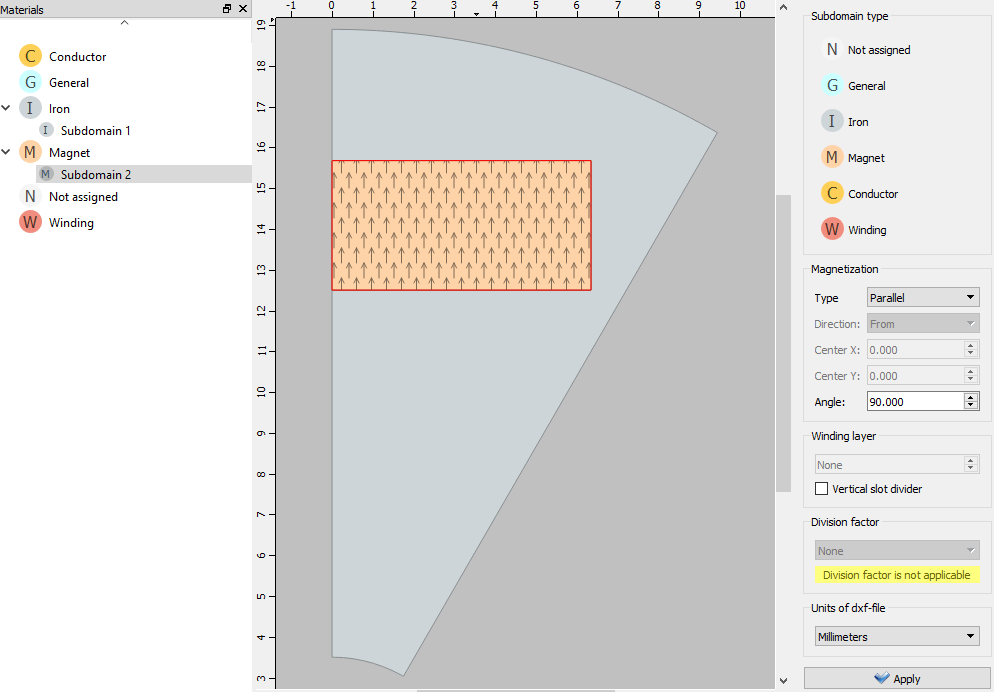Choose the Not assigned subdomain type icon
994x692 pixels.
pos(832,50)
